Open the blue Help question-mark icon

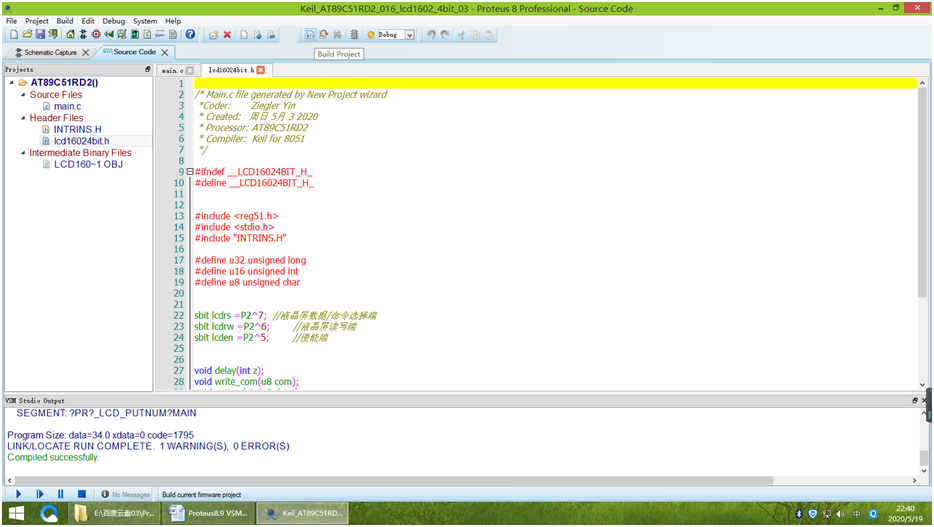pos(190,35)
